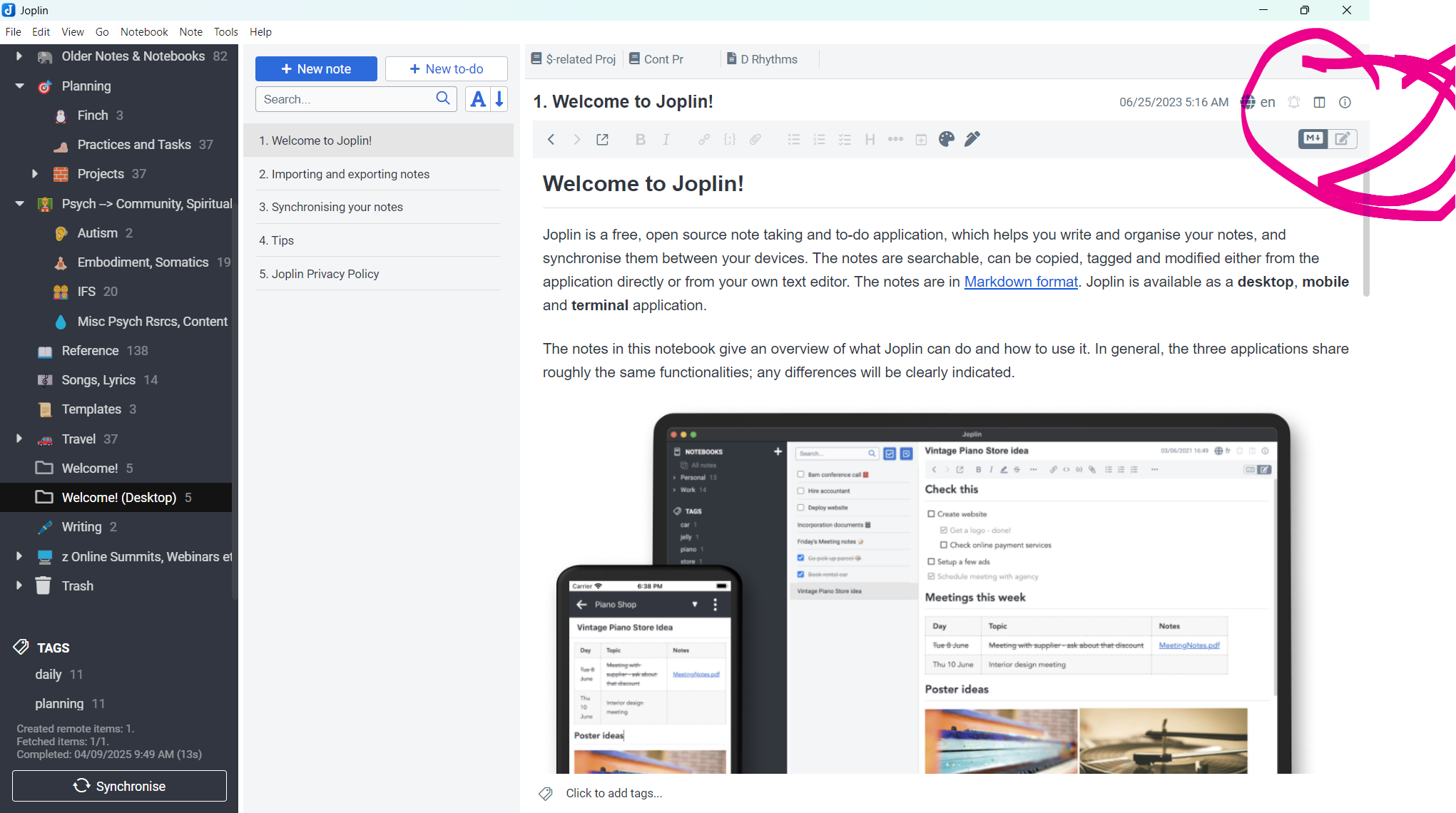Open note 5. Joplin Privacy Policy

click(x=378, y=274)
